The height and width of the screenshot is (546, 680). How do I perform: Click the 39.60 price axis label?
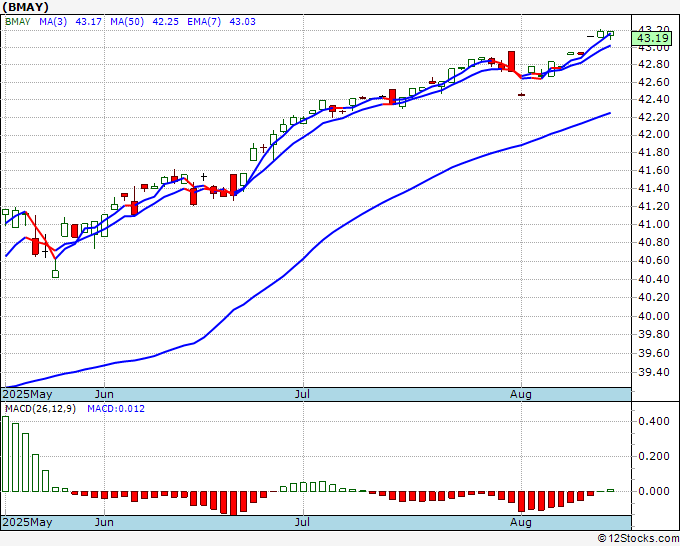[654, 353]
